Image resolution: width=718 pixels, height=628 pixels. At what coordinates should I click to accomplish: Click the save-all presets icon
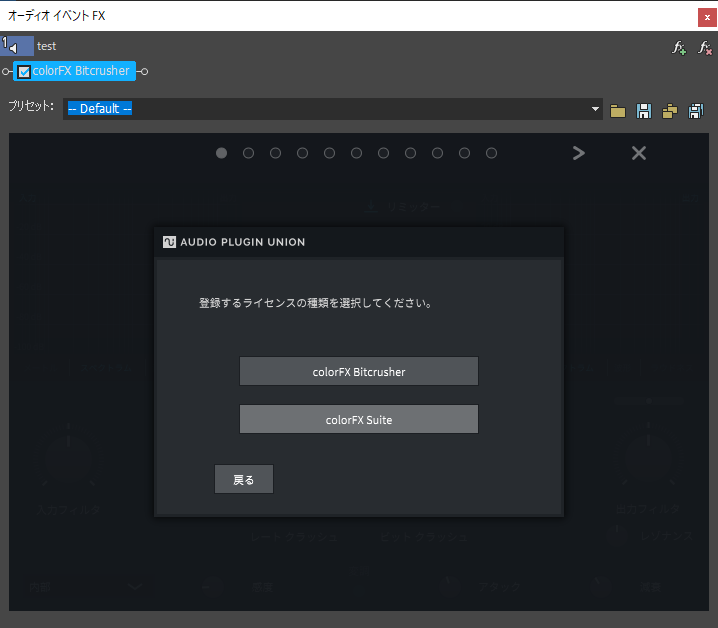click(x=696, y=111)
